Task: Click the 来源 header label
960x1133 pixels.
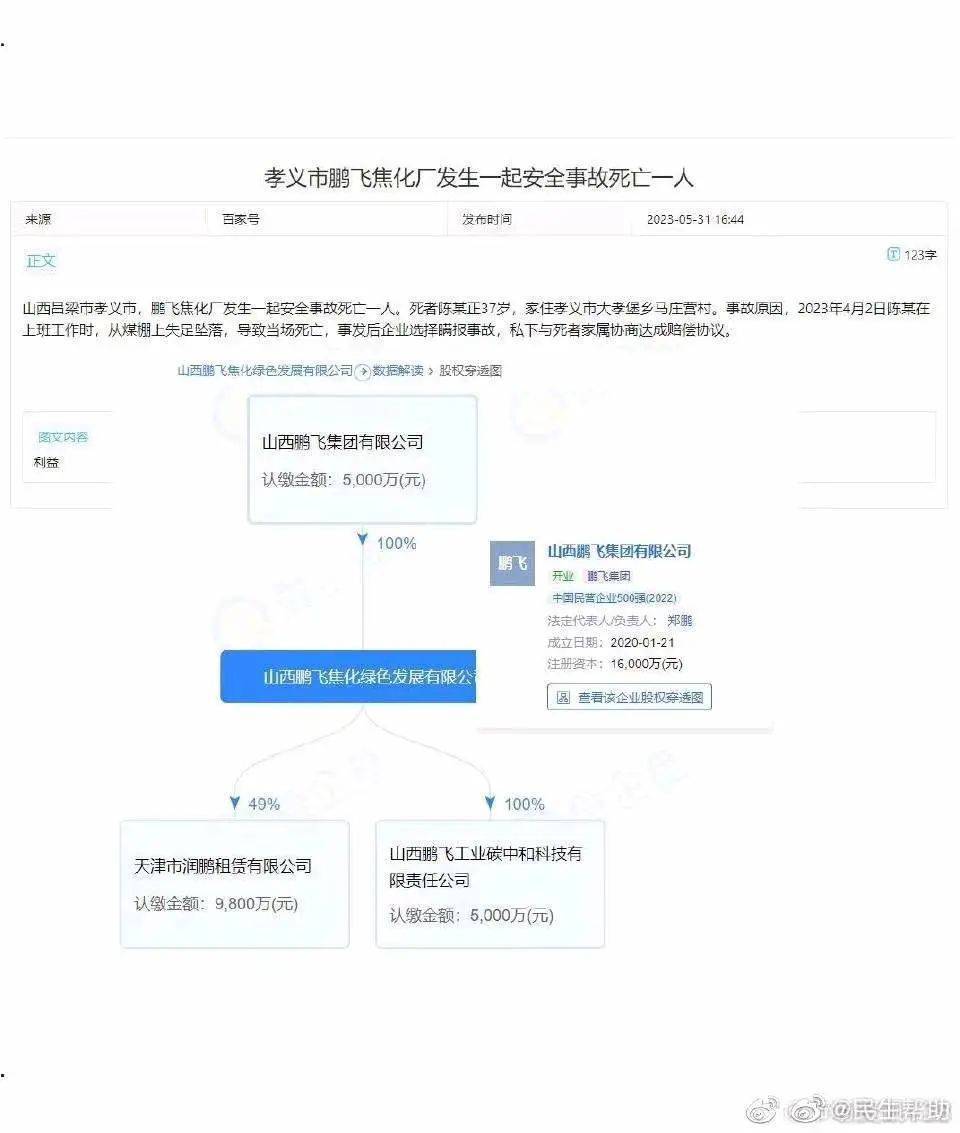Action: (38, 219)
